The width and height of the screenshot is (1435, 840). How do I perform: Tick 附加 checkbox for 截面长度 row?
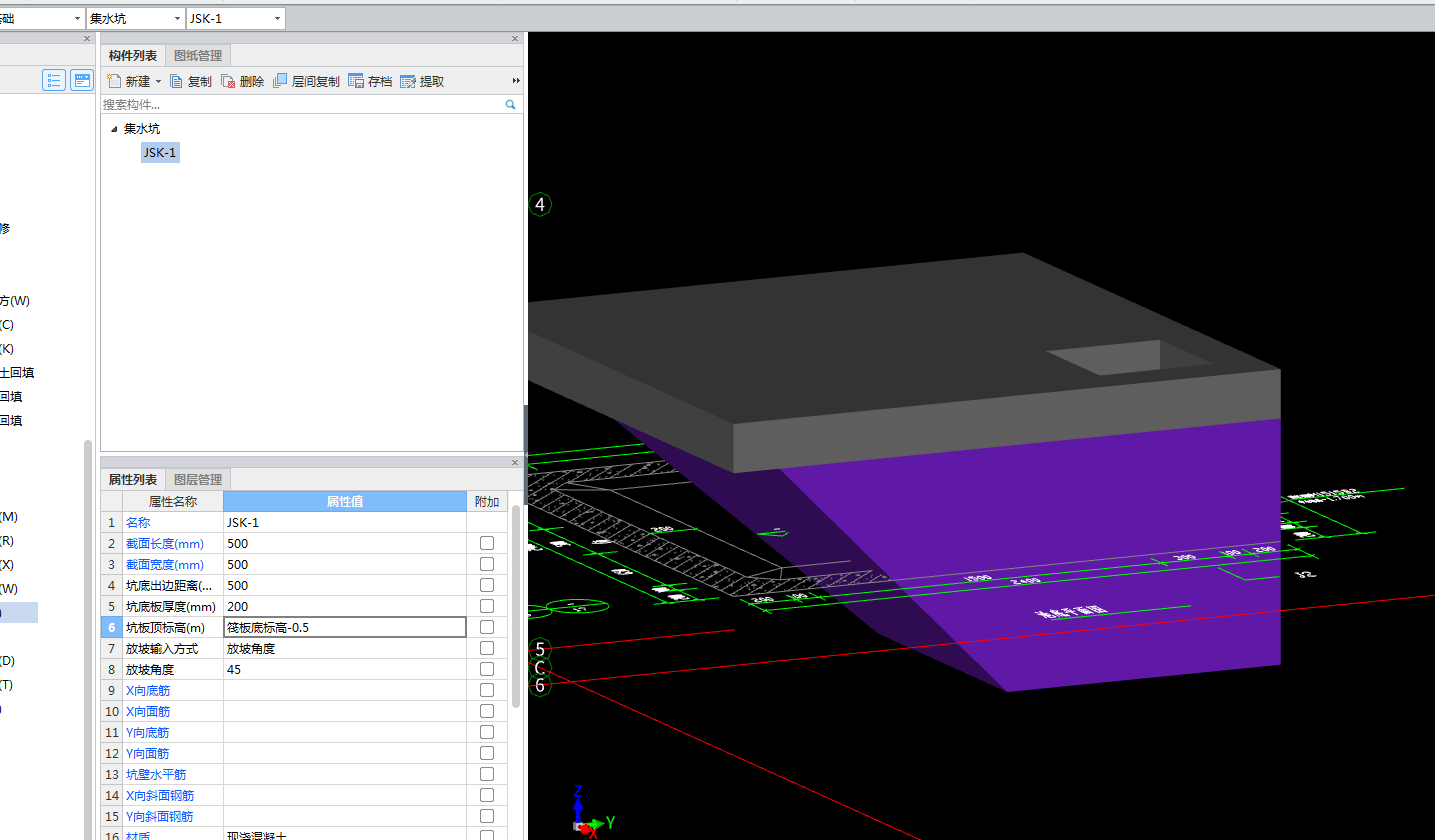[x=487, y=543]
